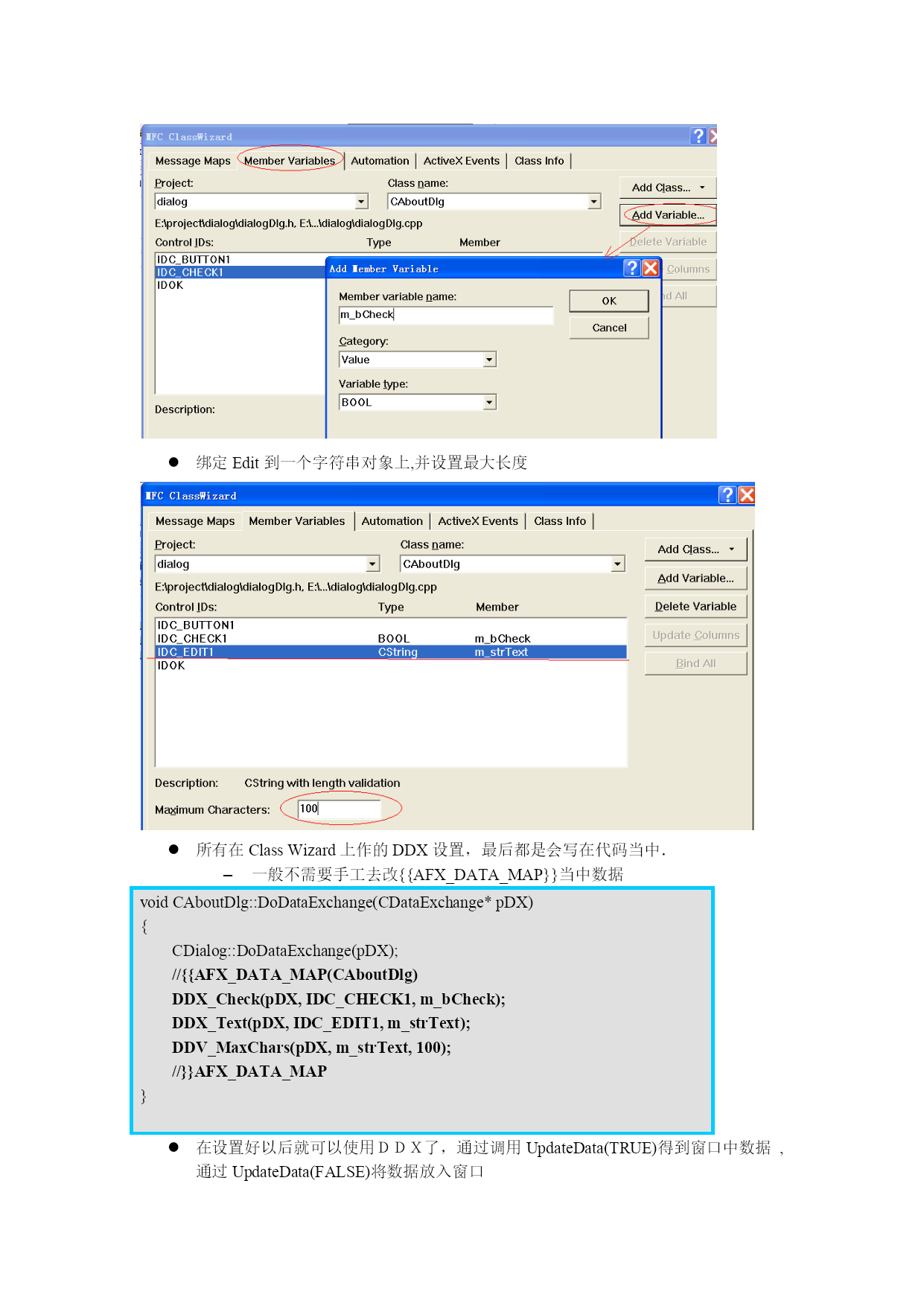The image size is (924, 1306).
Task: Click help icon in lower ClassWizard titlebar
Action: coord(727,495)
